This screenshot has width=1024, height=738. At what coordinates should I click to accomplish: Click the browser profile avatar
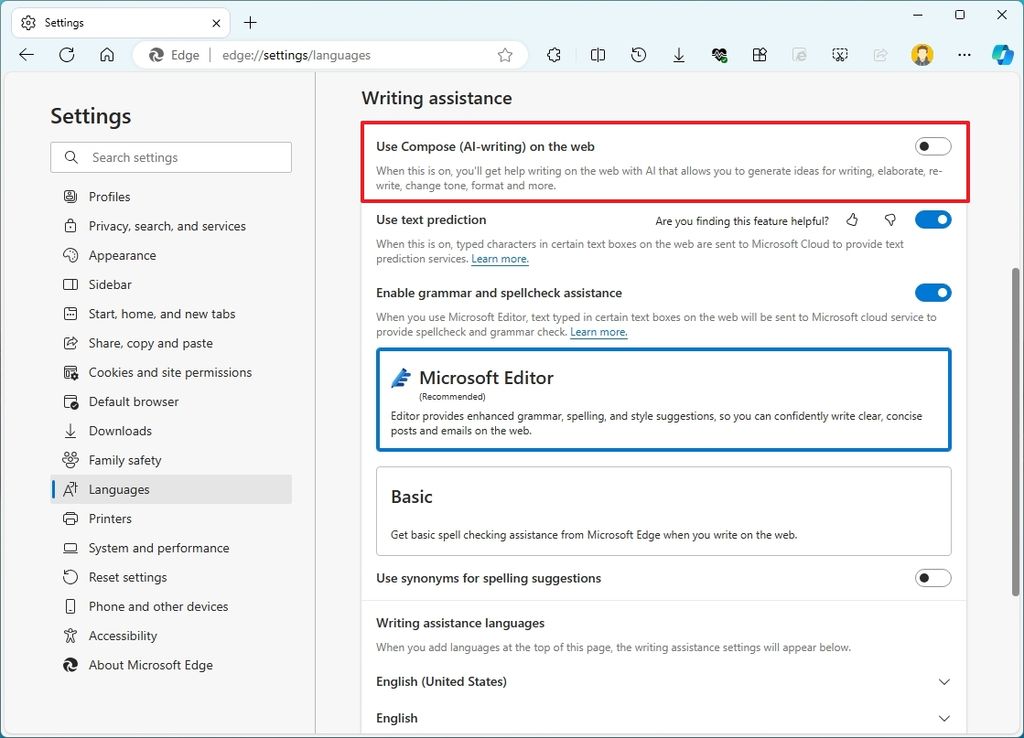[x=921, y=55]
